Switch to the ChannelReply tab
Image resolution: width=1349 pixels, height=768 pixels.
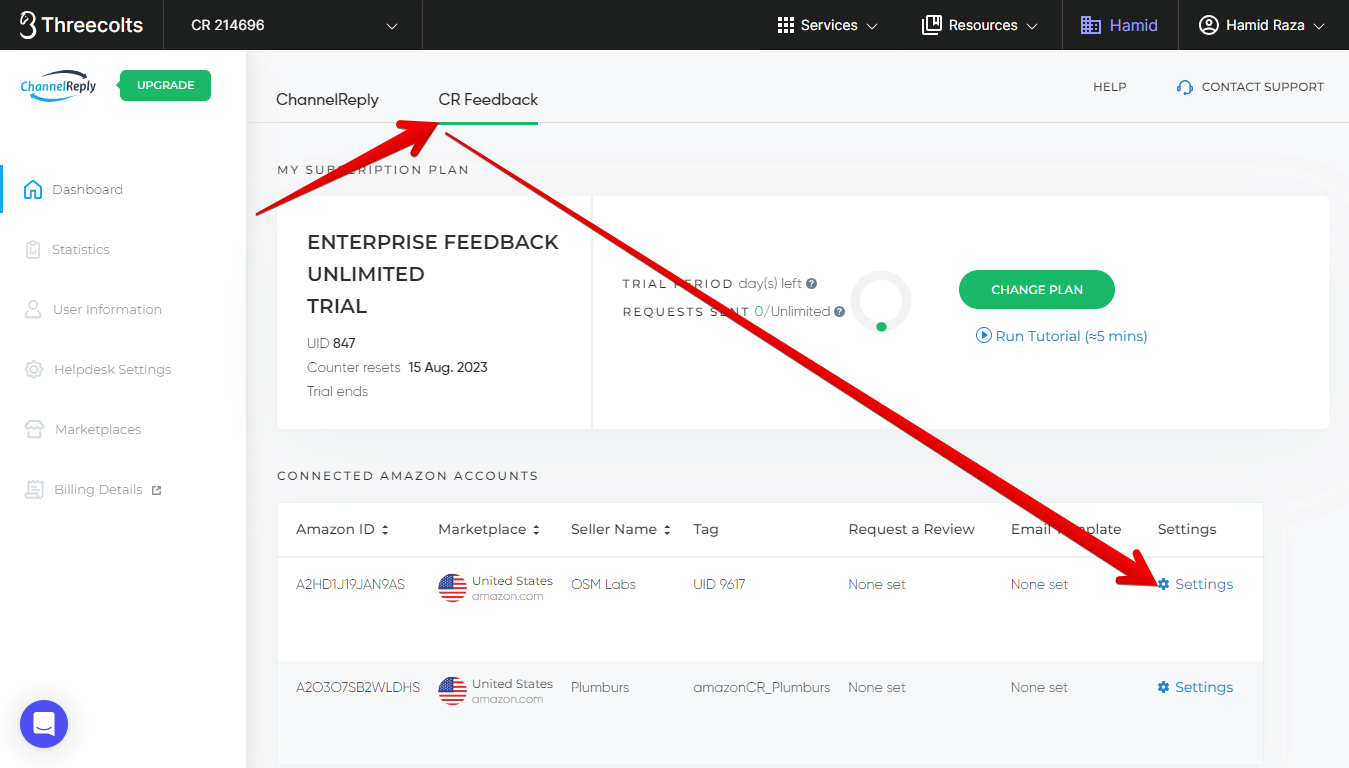tap(327, 99)
